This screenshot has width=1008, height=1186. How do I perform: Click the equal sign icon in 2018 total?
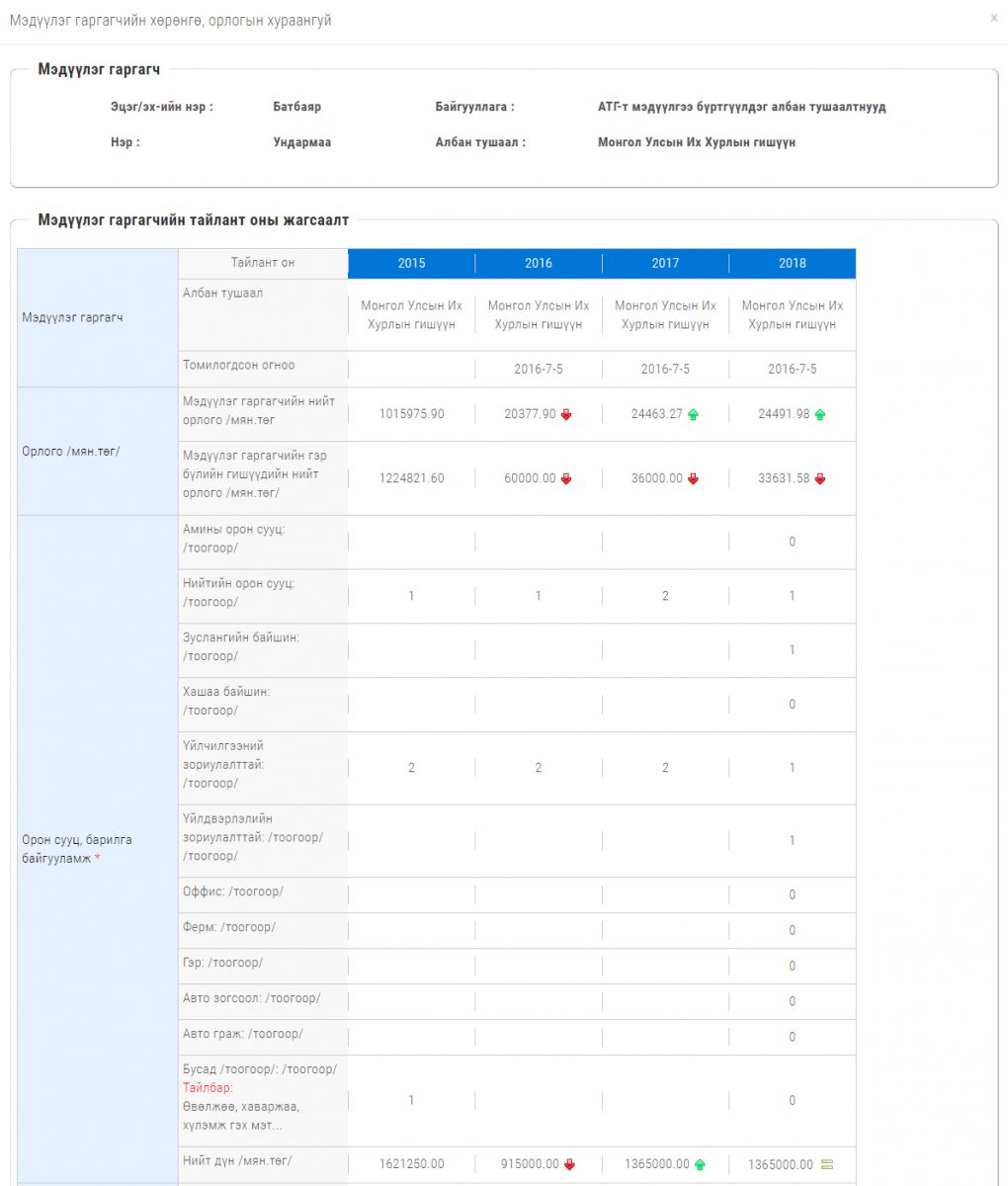(827, 1164)
